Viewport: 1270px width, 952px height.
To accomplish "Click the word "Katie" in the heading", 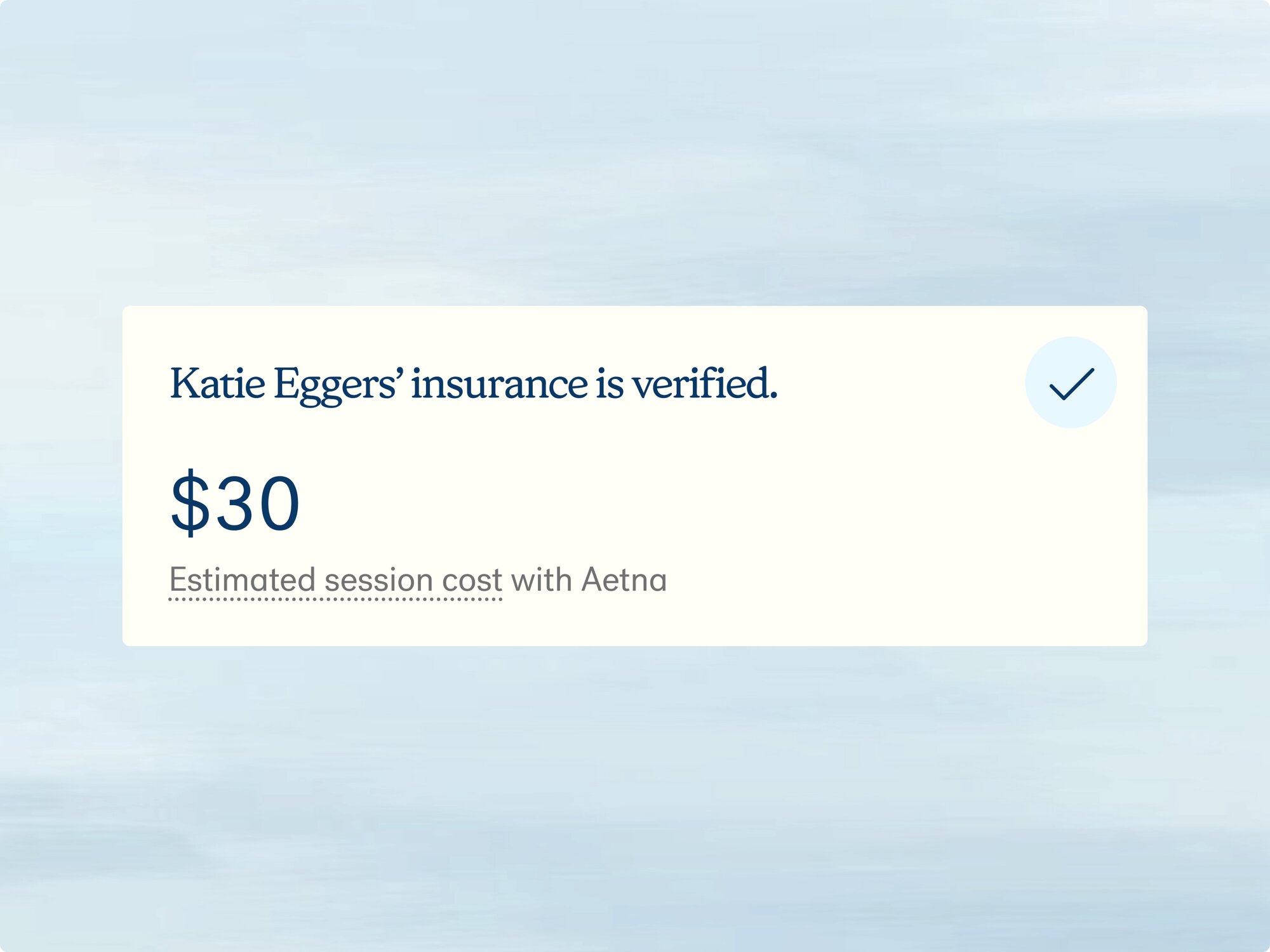I will coord(217,384).
